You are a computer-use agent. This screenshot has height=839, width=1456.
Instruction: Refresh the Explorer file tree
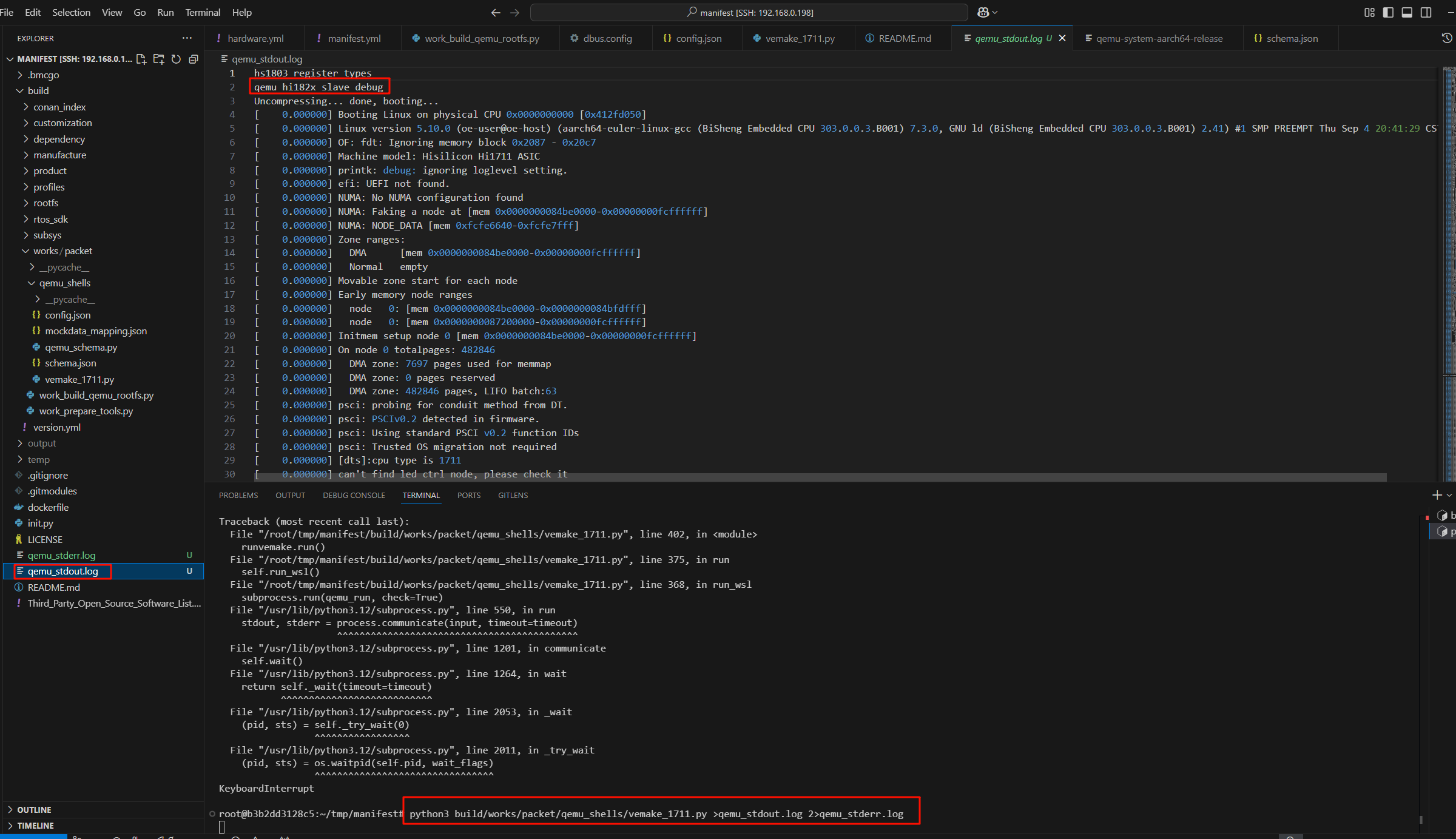click(x=176, y=59)
